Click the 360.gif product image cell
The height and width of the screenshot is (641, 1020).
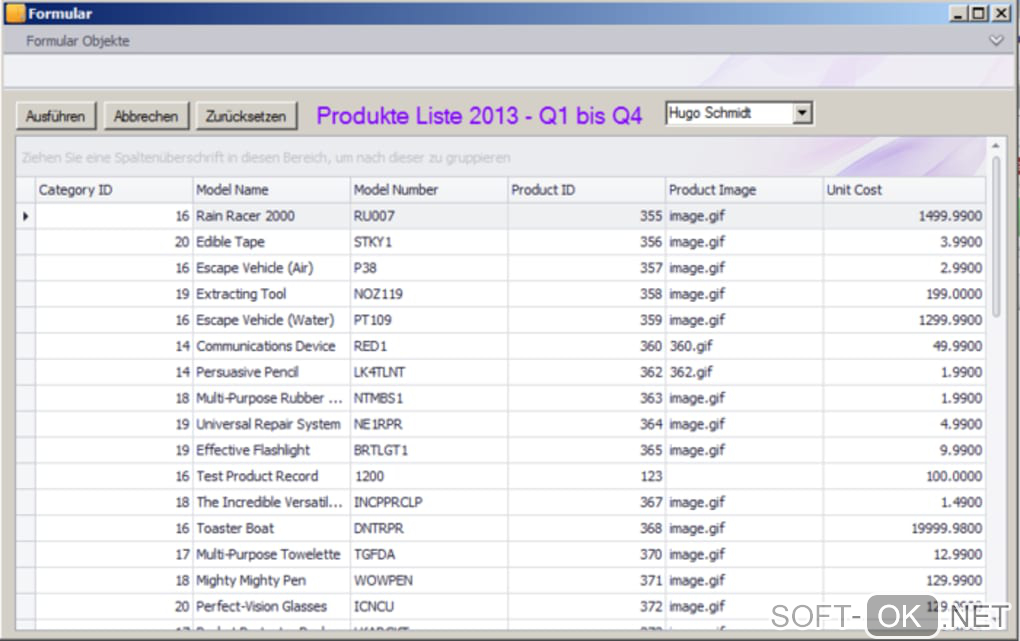(744, 346)
